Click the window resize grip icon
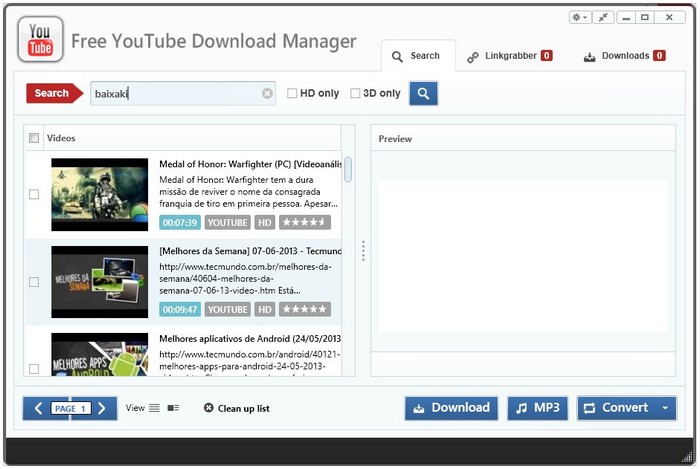The image size is (700, 469). click(687, 457)
